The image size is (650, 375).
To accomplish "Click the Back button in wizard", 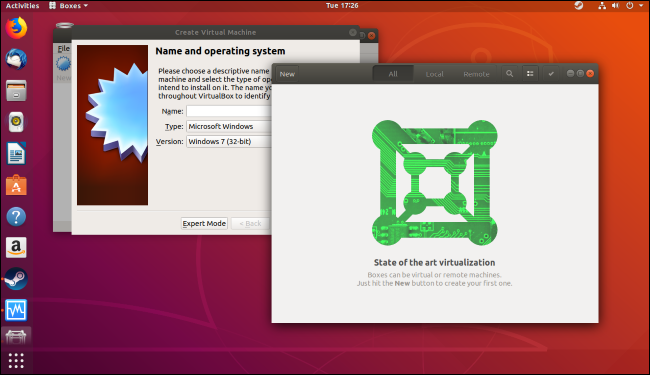I will (x=250, y=223).
